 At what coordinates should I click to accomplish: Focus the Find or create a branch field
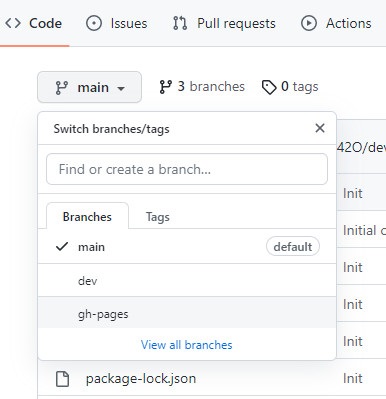[187, 169]
